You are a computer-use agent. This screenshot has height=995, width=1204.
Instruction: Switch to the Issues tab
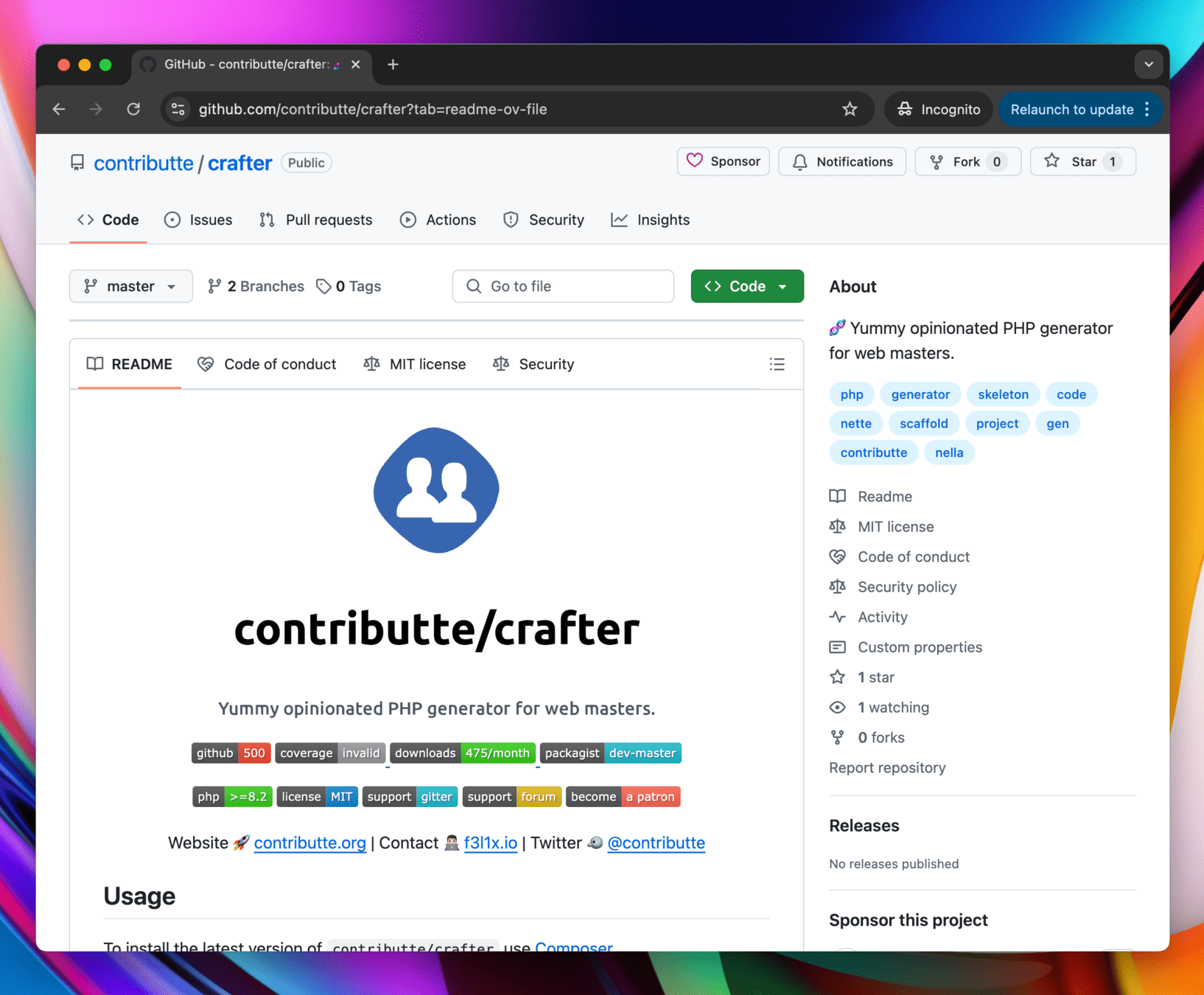(x=198, y=220)
